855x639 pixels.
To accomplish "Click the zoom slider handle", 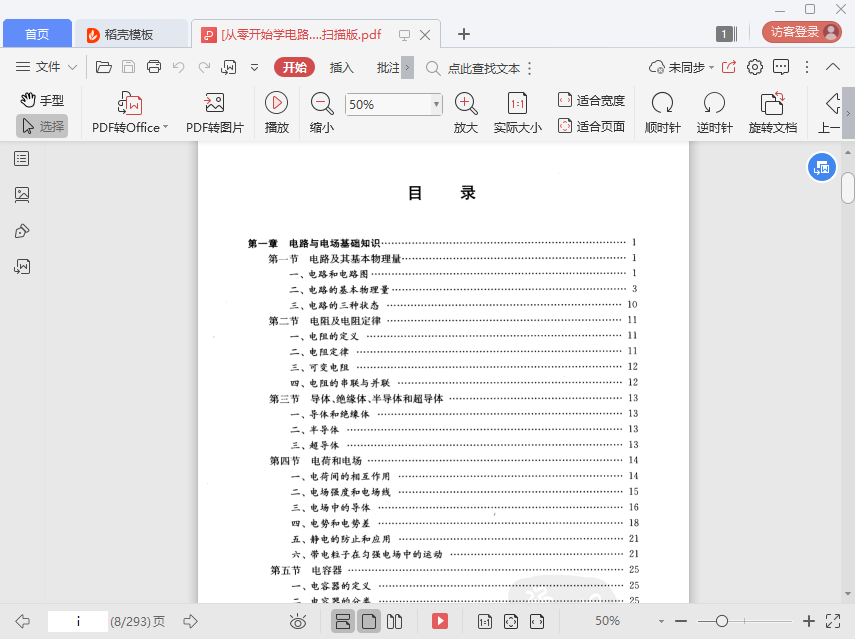I will (722, 621).
